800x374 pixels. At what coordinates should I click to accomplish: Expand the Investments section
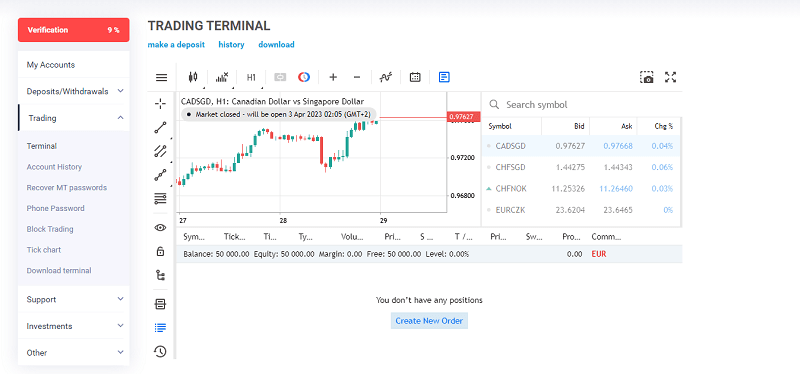pos(73,326)
